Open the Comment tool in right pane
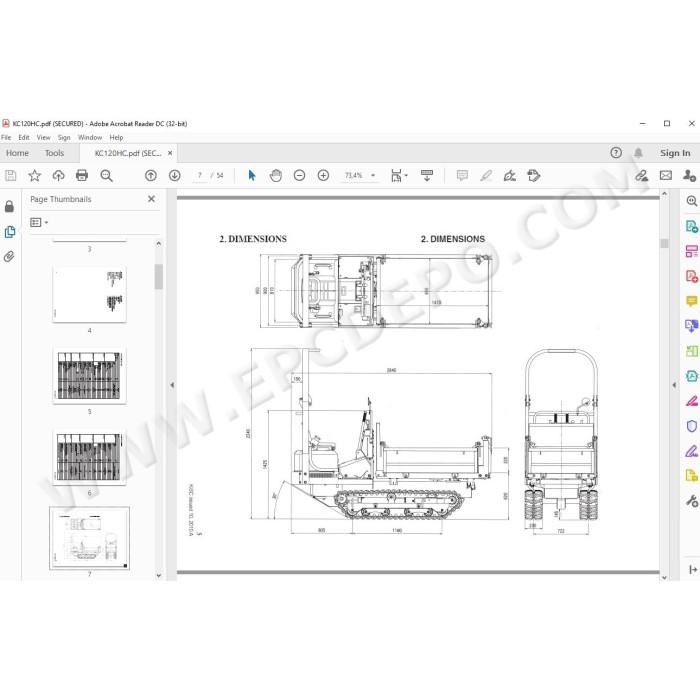Viewport: 700px width, 700px height. pos(692,301)
